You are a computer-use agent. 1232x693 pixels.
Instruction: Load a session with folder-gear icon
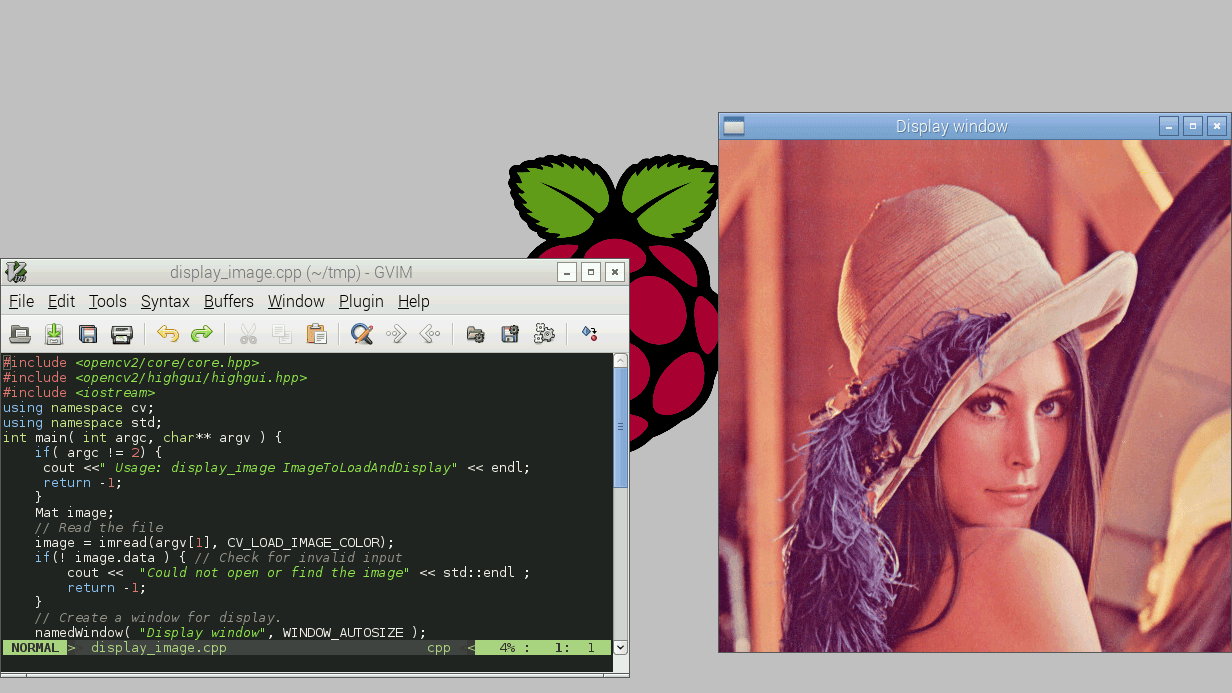pos(476,334)
